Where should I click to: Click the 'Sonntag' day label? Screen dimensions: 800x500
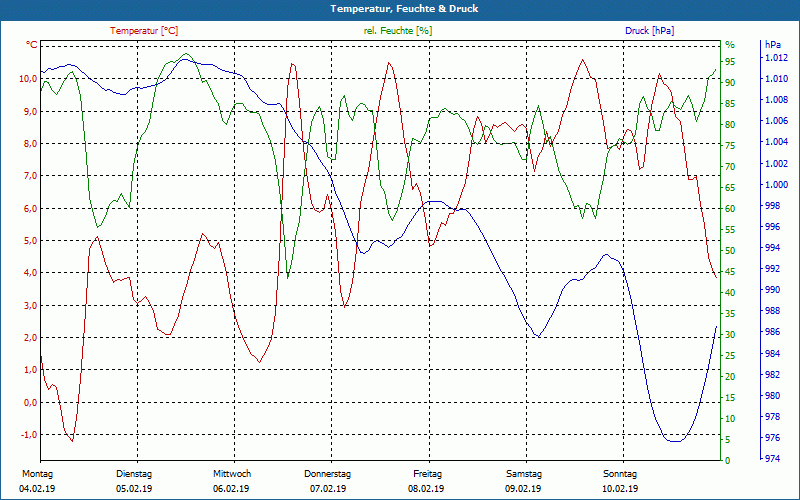[620, 474]
